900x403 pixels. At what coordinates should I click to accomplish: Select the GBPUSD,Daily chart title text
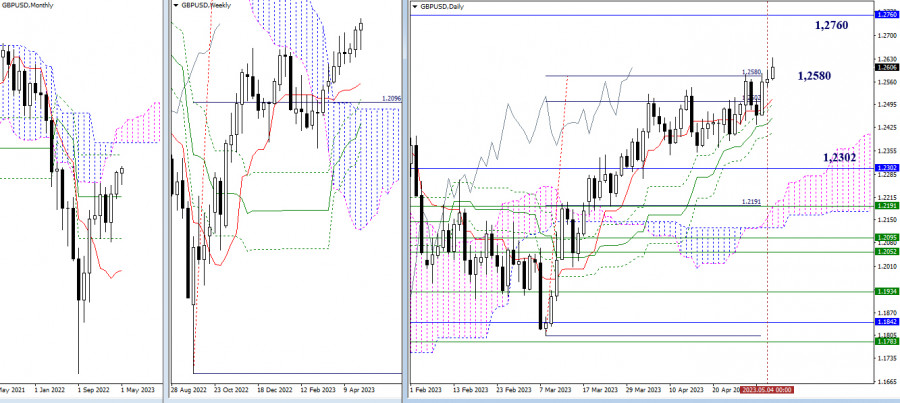[x=443, y=6]
